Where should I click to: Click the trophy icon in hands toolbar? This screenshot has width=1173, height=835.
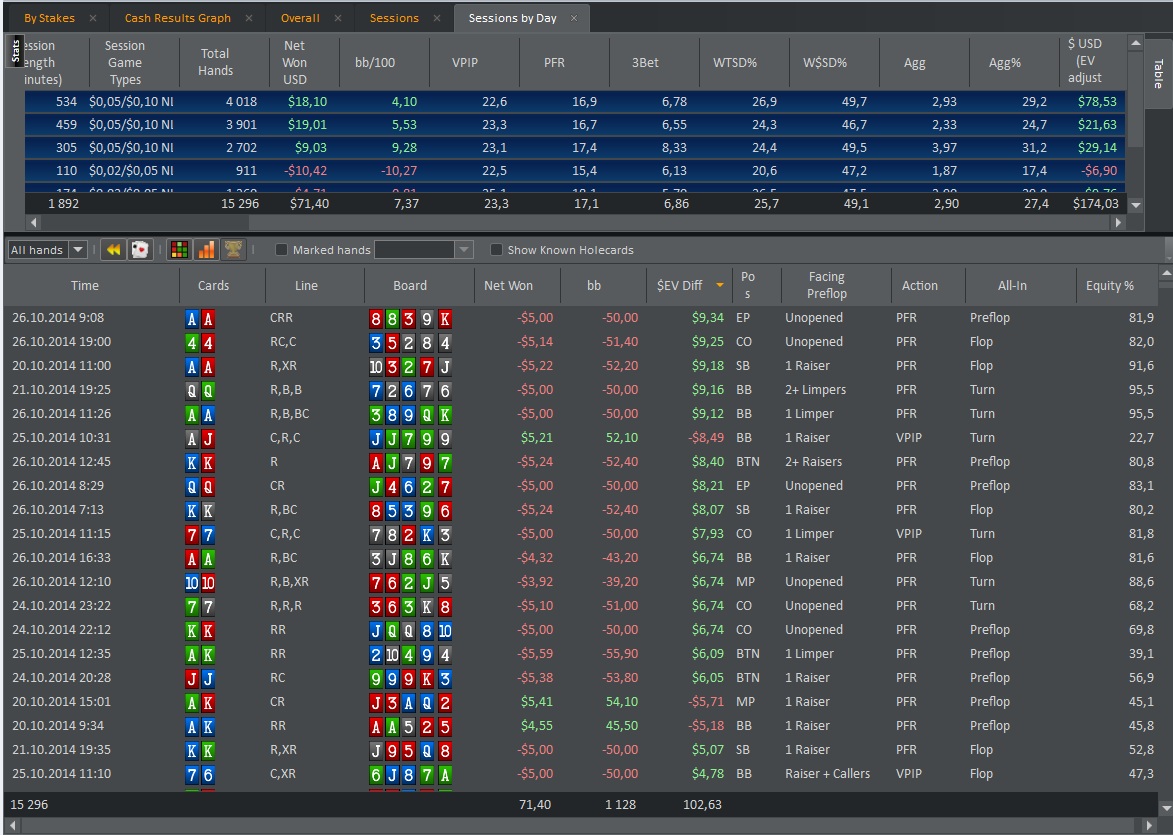pyautogui.click(x=233, y=250)
